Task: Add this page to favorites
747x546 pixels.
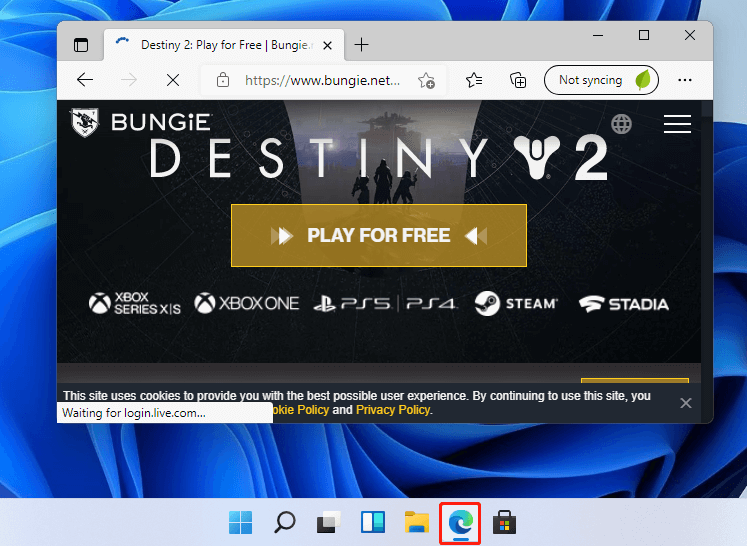Action: click(426, 80)
